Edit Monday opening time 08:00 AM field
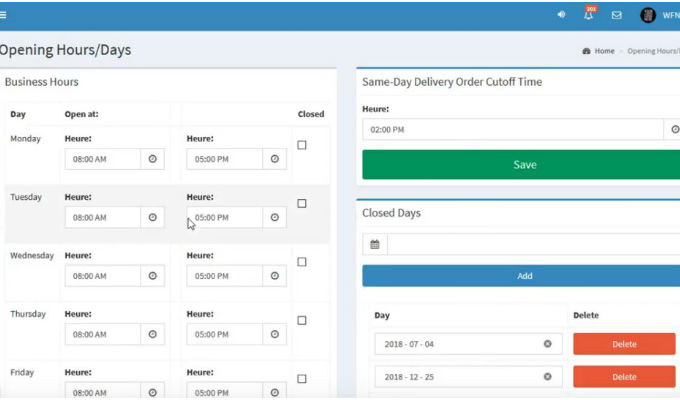This screenshot has width=680, height=400. tap(103, 159)
